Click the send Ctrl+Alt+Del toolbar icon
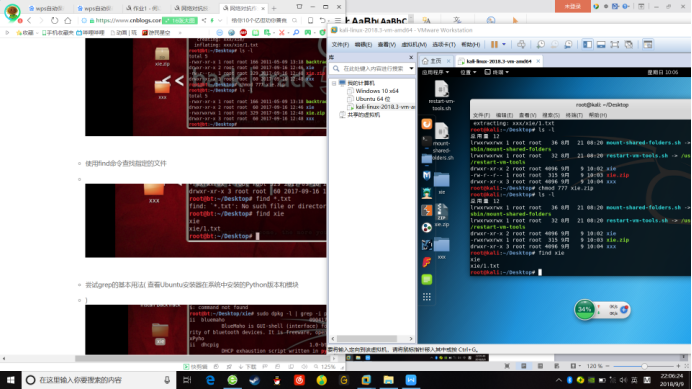Screen dimensions: 692x389 tap(521, 45)
